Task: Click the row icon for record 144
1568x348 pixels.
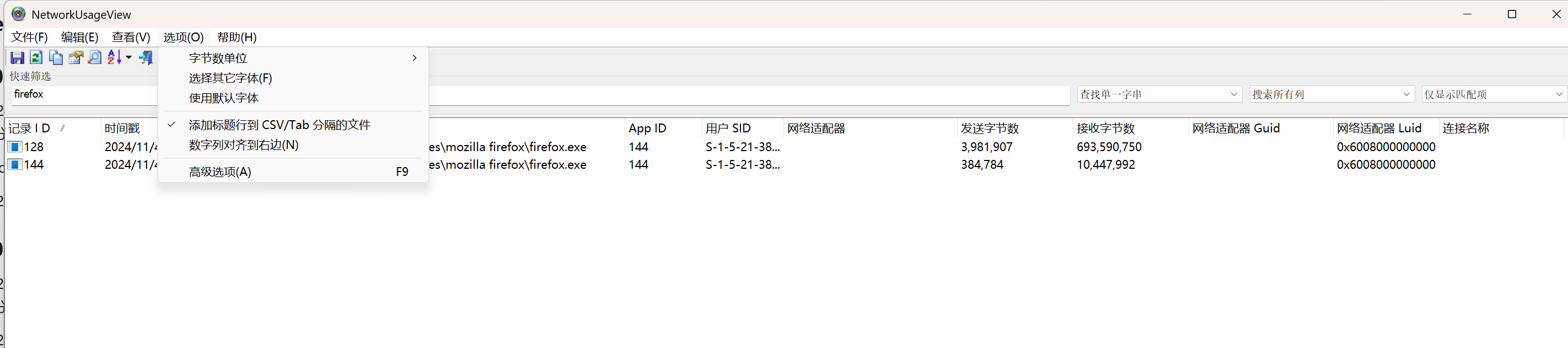Action: click(x=14, y=164)
